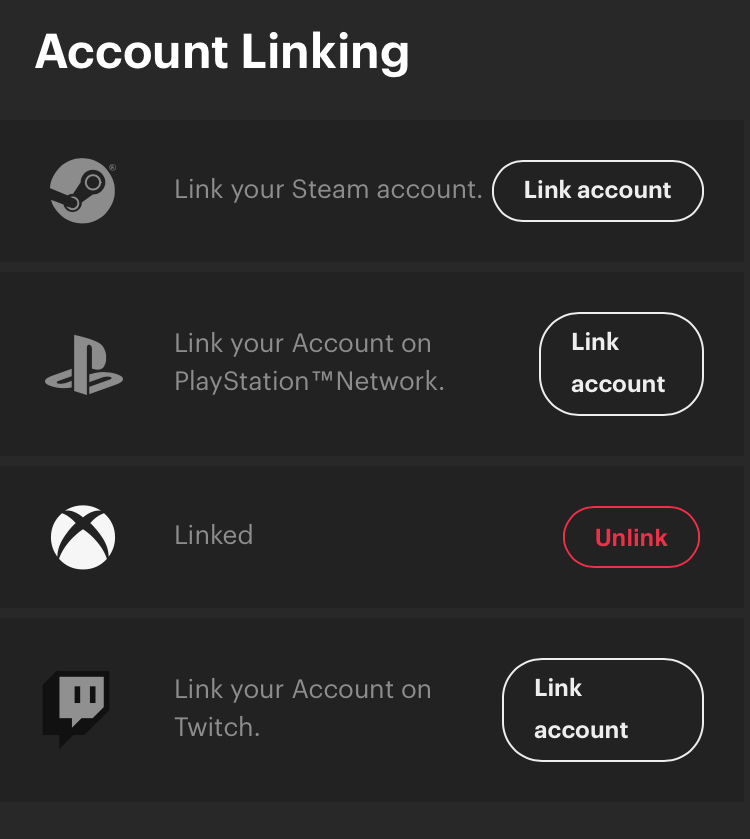This screenshot has height=839, width=750.
Task: Click the empty panel below the Twitch row
Action: (375, 820)
